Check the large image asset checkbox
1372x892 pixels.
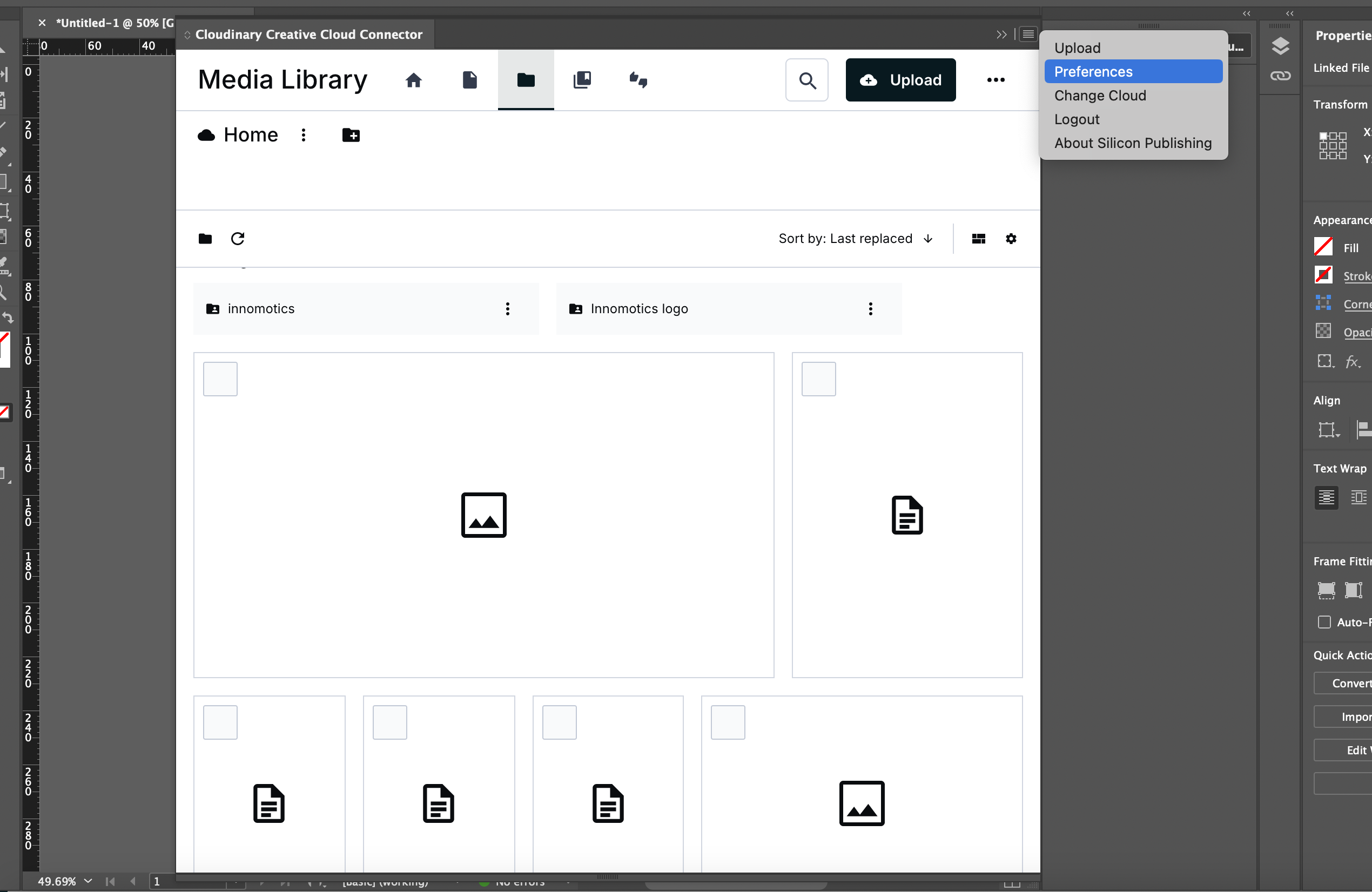coord(220,379)
